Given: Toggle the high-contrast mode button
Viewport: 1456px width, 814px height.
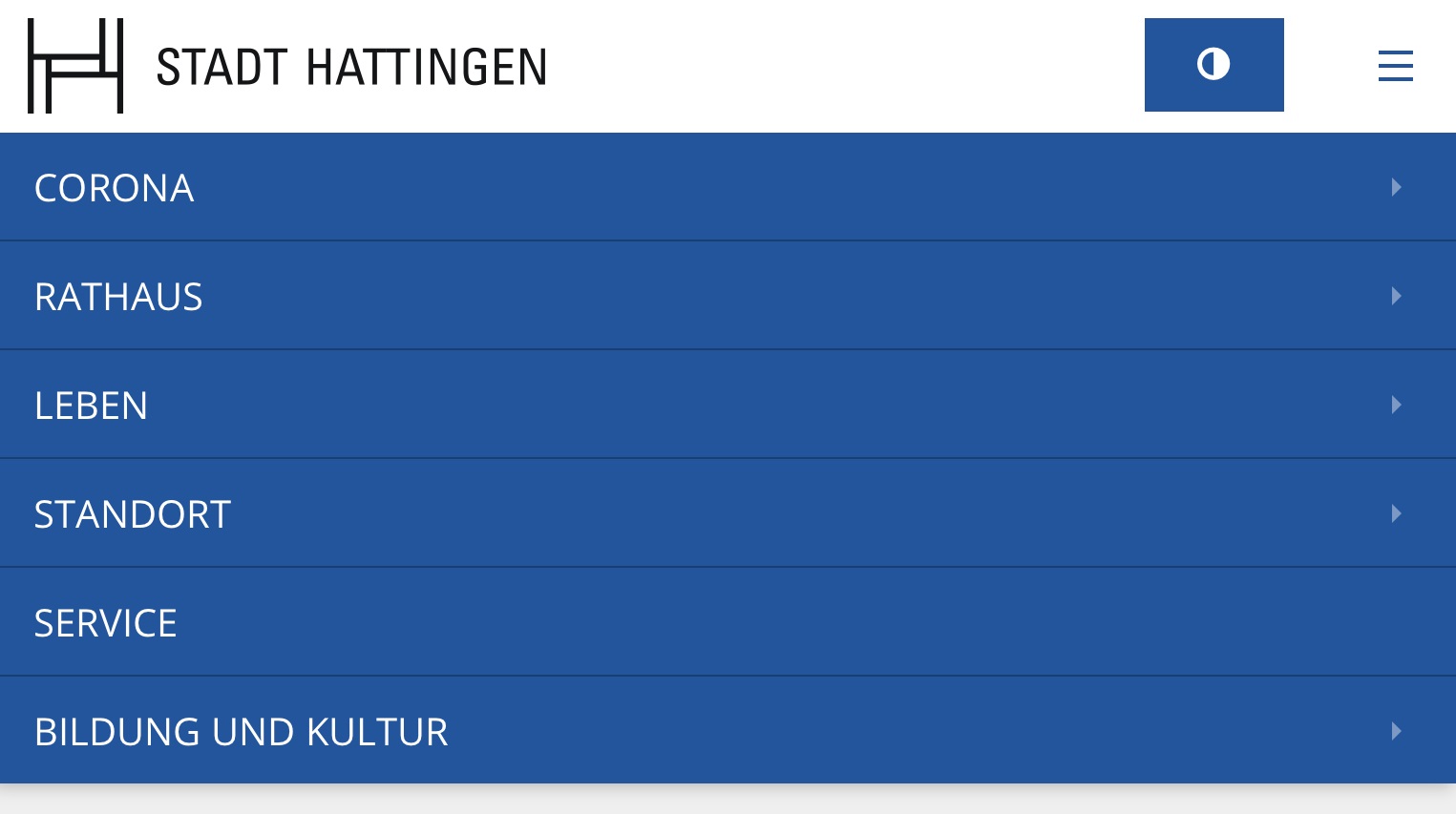Looking at the screenshot, I should point(1213,65).
